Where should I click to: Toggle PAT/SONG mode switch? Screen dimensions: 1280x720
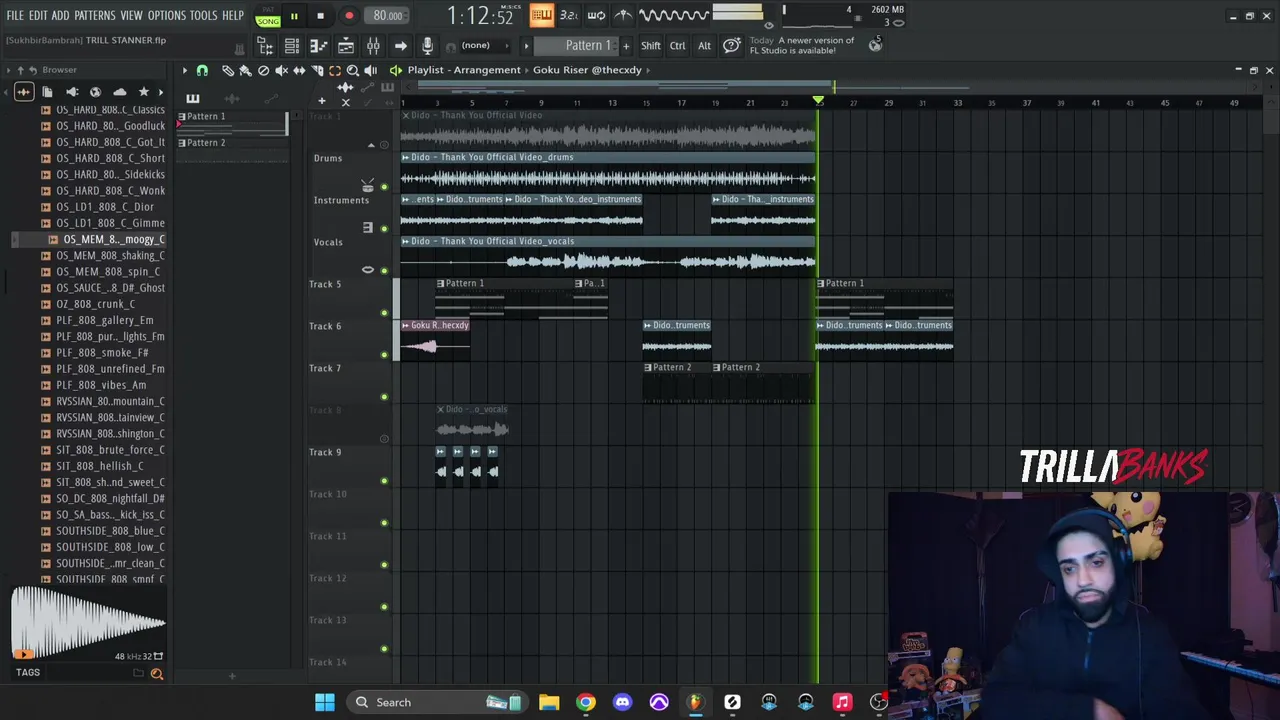coord(267,17)
